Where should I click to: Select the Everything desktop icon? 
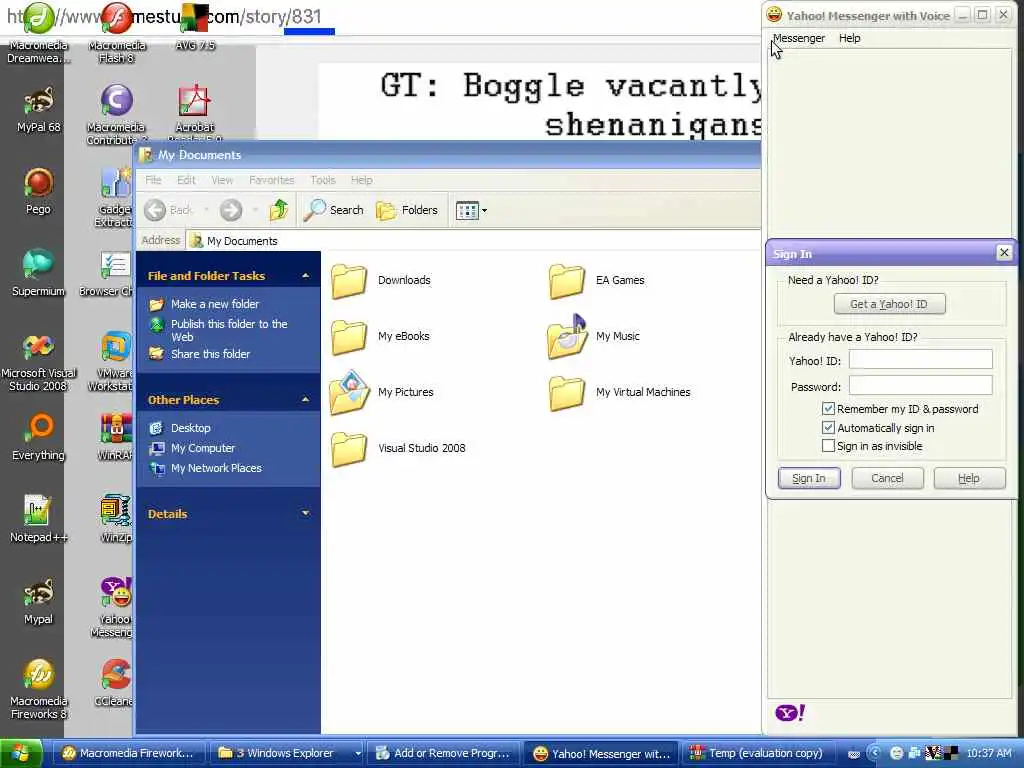pos(39,436)
